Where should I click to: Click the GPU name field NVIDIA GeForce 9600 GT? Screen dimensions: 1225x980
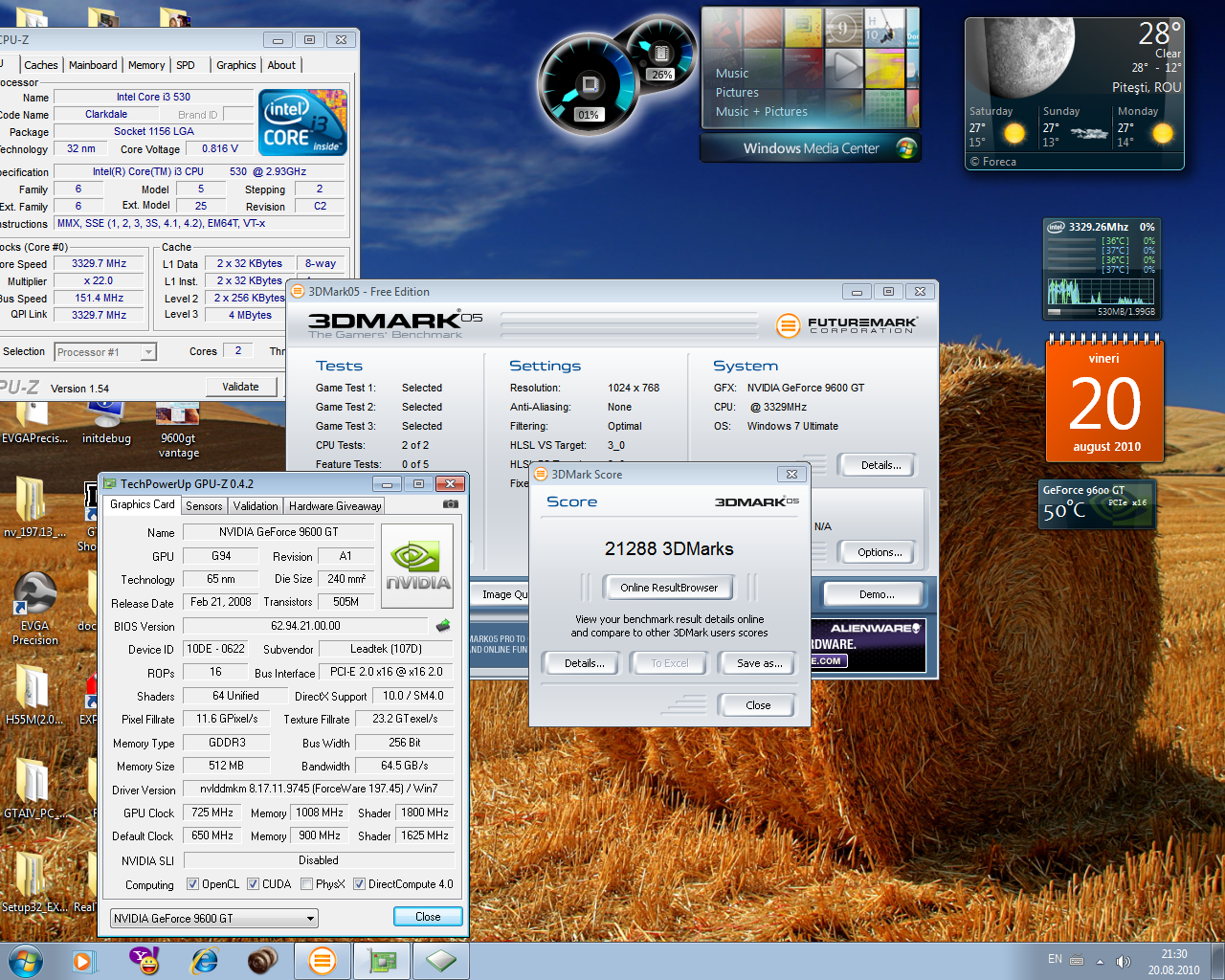tap(278, 532)
